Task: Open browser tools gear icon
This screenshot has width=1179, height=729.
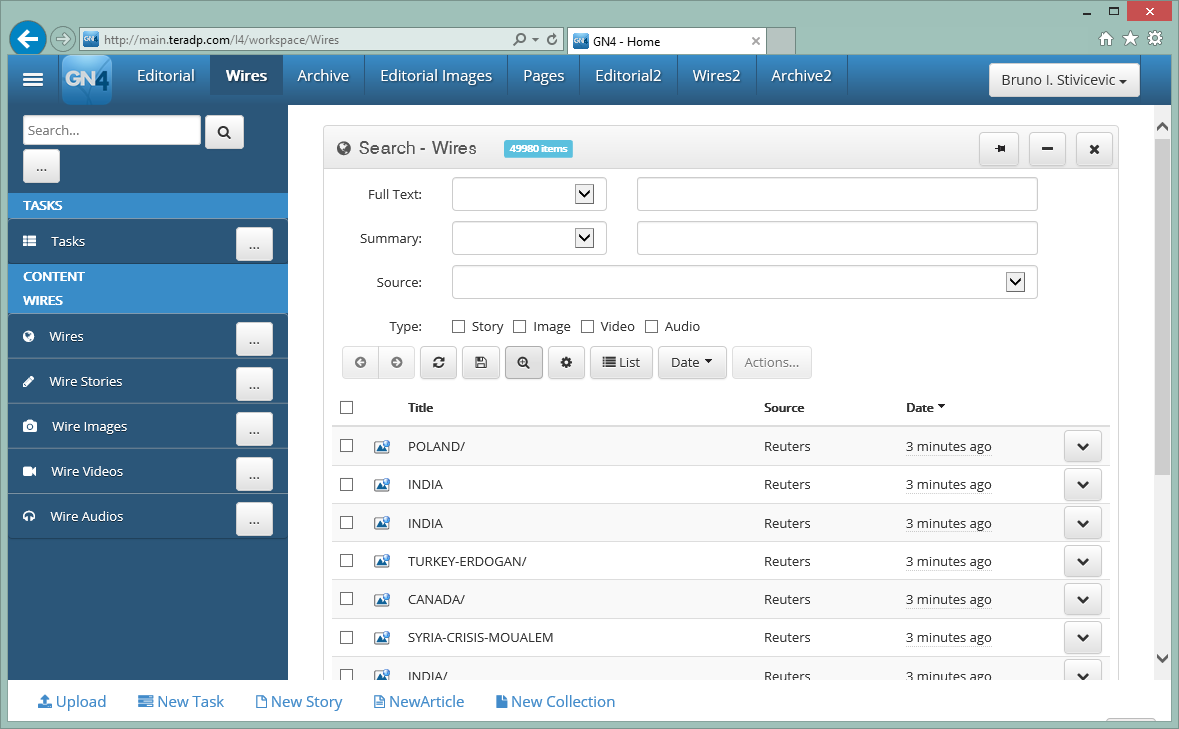Action: [1155, 38]
